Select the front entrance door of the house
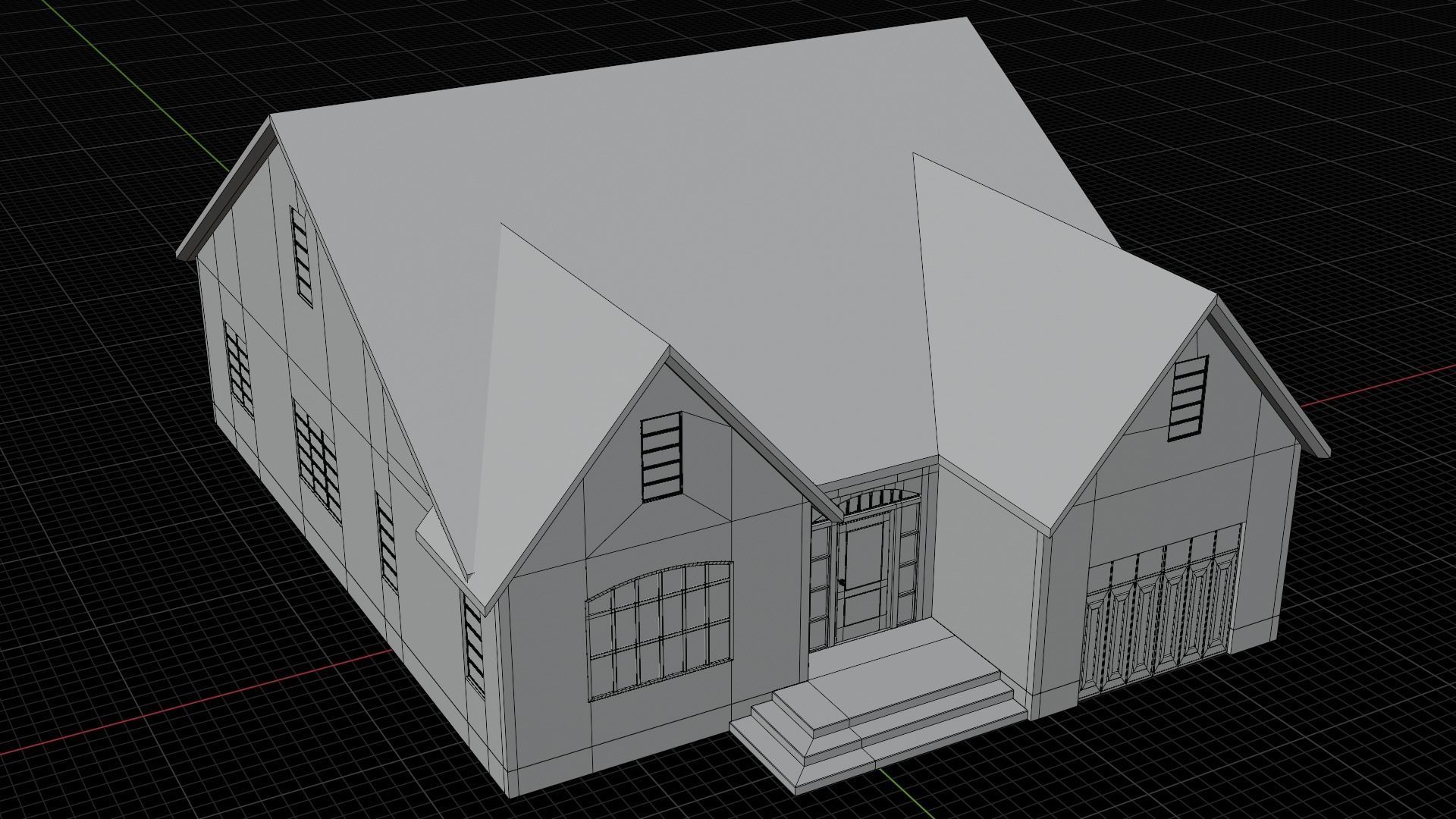1456x819 pixels. coord(864,578)
